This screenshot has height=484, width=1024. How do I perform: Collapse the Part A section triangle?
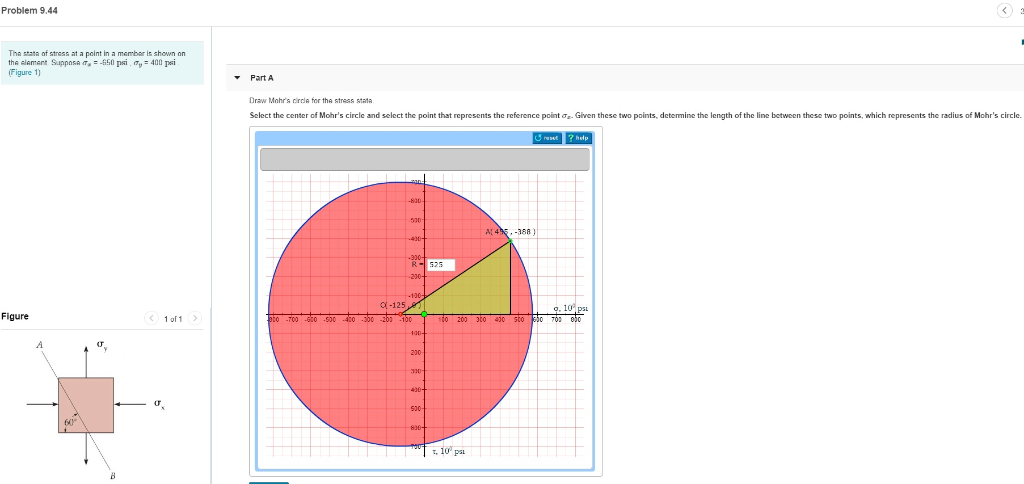click(x=237, y=78)
